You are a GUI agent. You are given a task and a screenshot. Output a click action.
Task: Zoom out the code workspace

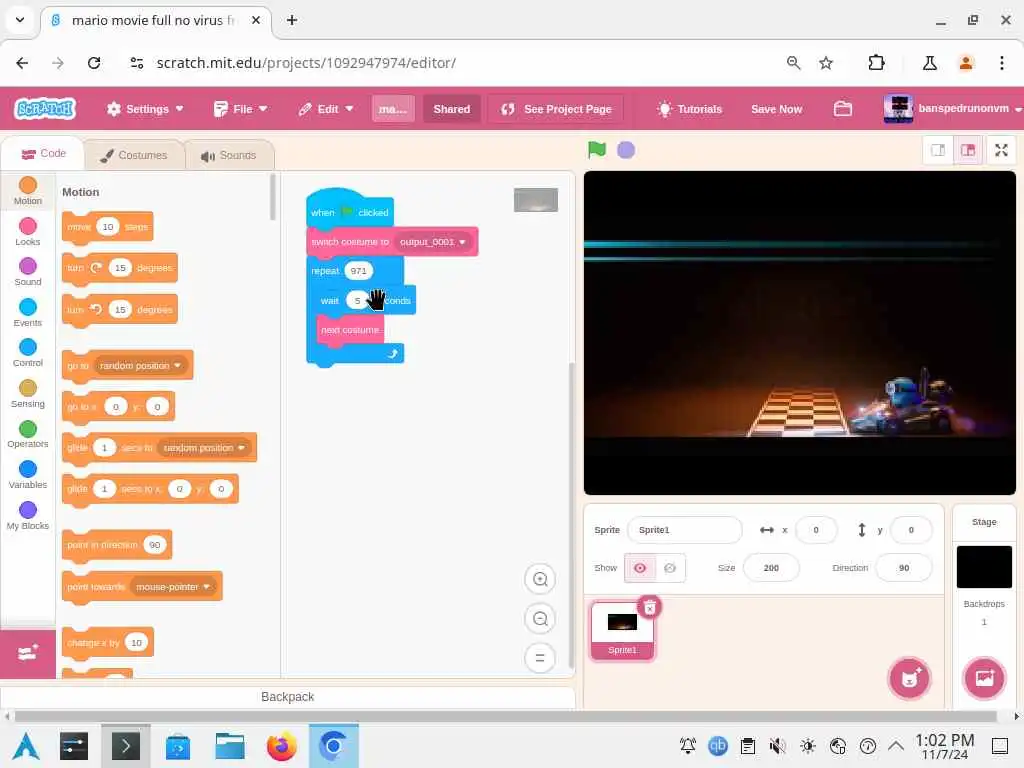(x=540, y=618)
